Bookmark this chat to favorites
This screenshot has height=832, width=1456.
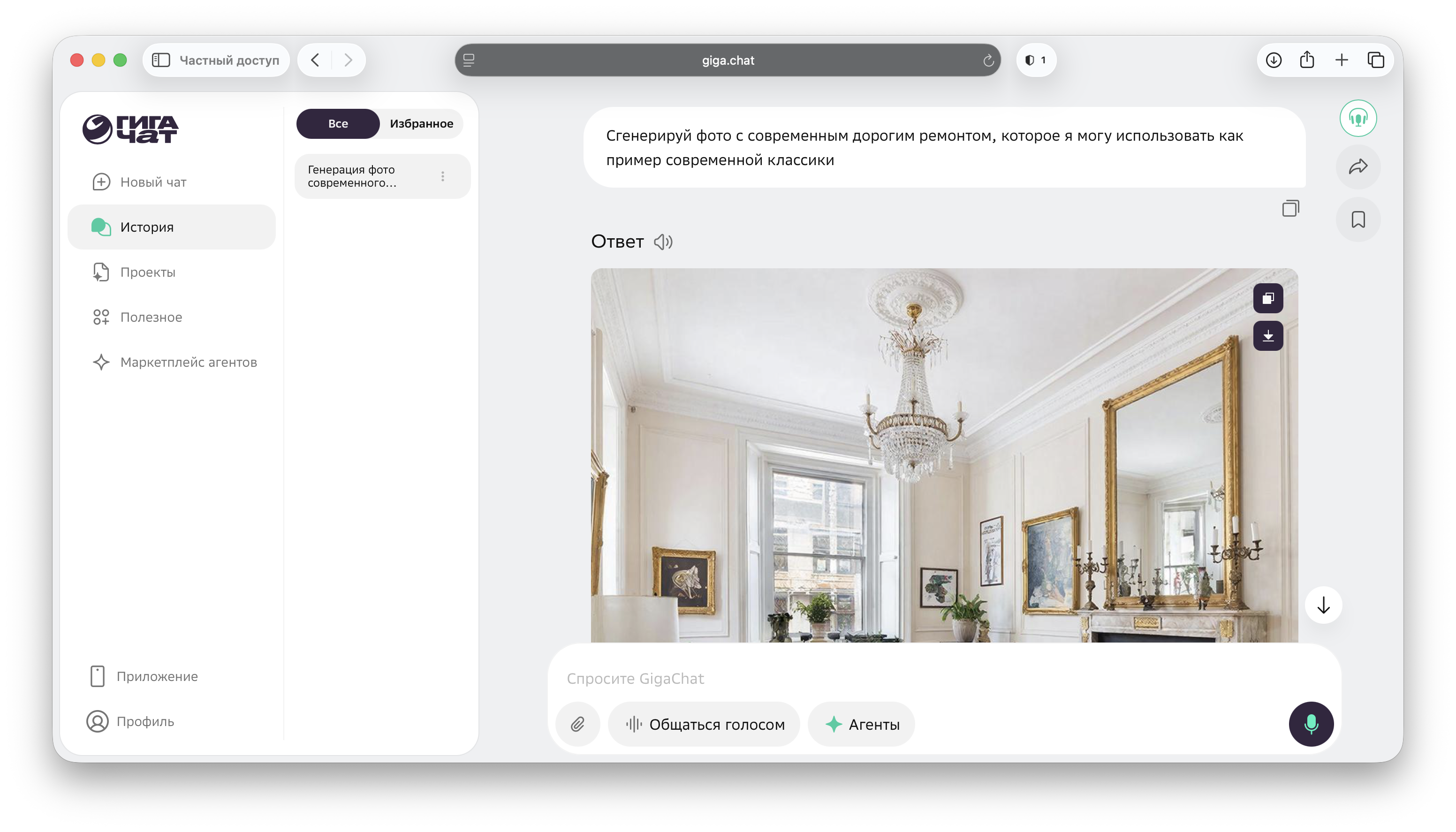point(1358,219)
